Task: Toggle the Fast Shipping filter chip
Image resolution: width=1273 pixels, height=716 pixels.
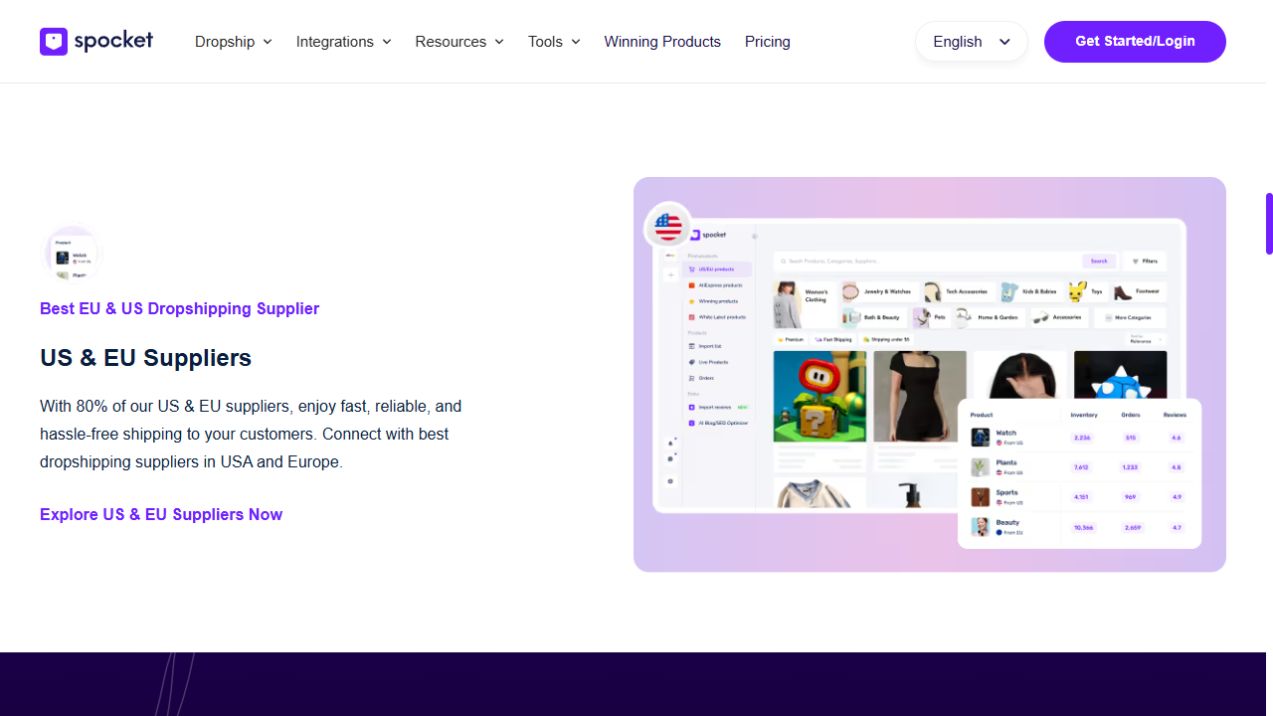Action: [x=833, y=340]
